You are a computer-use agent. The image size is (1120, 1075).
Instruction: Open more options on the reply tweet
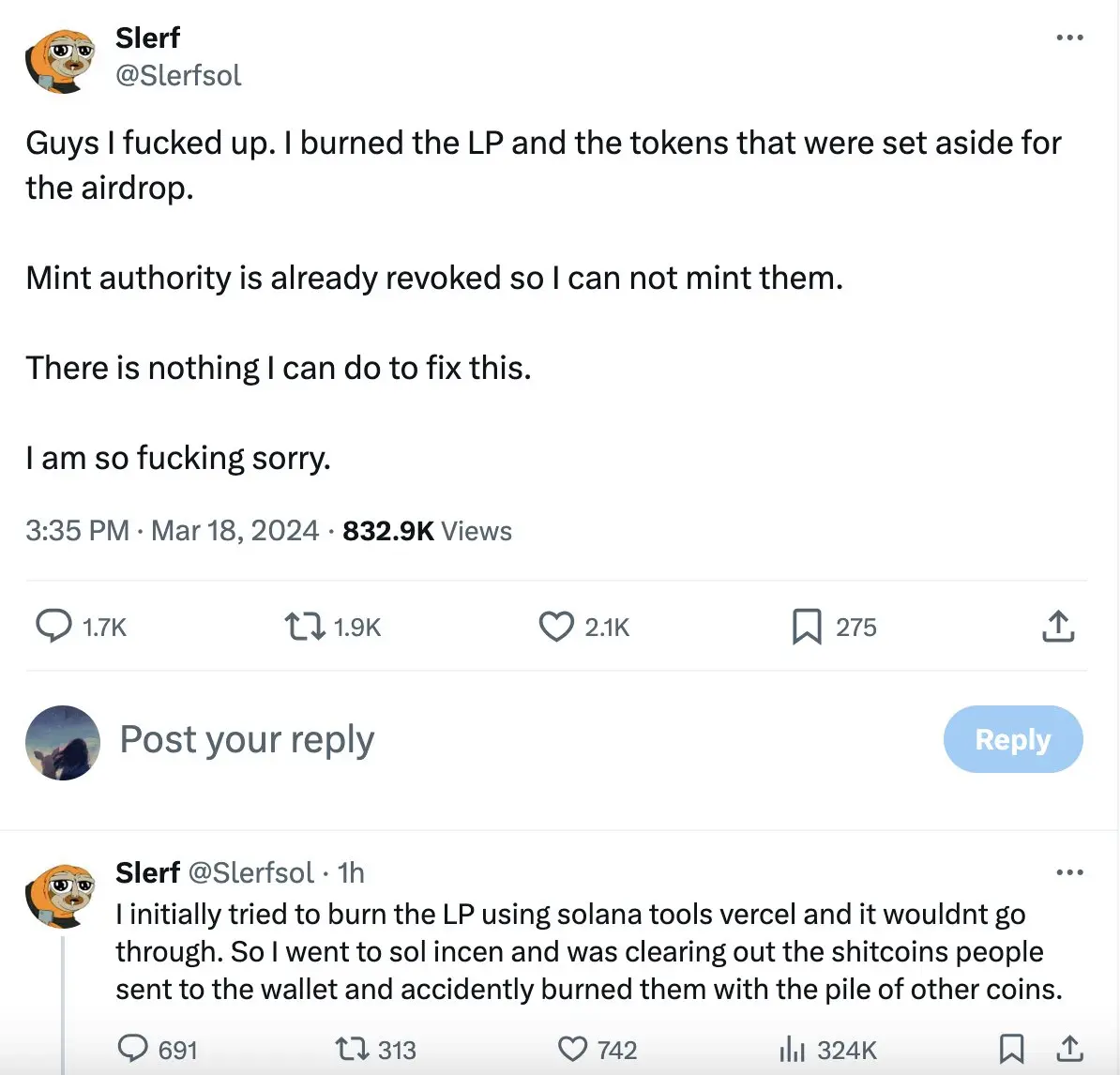1069,872
